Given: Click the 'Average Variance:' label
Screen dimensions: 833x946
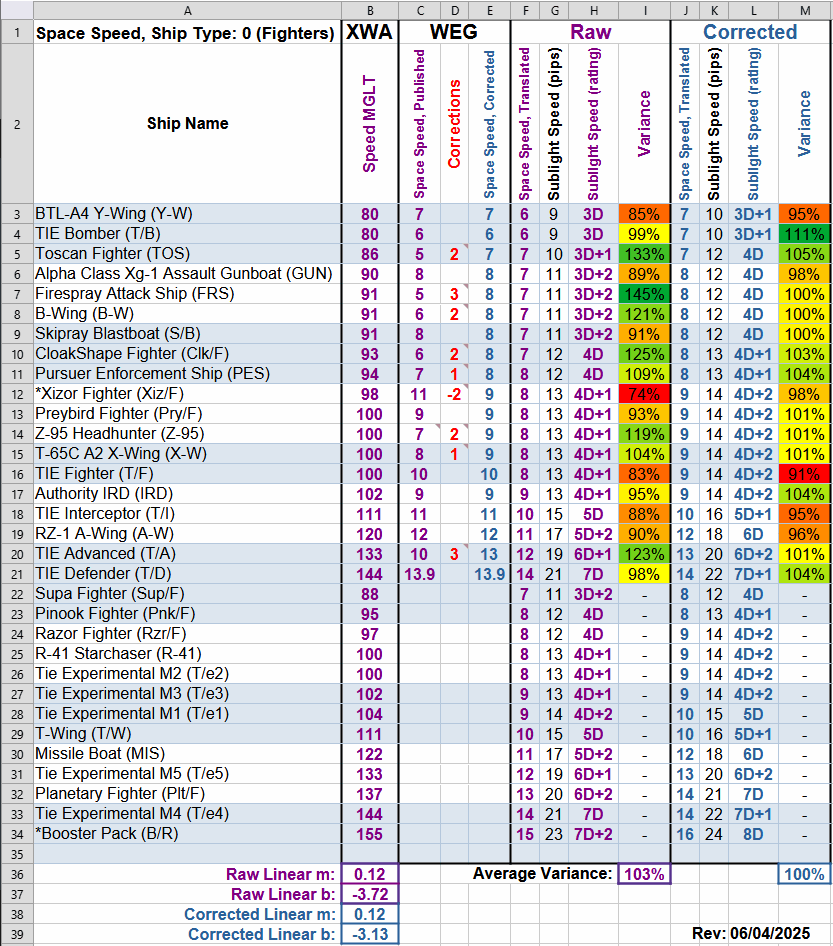Looking at the screenshot, I should tap(542, 874).
